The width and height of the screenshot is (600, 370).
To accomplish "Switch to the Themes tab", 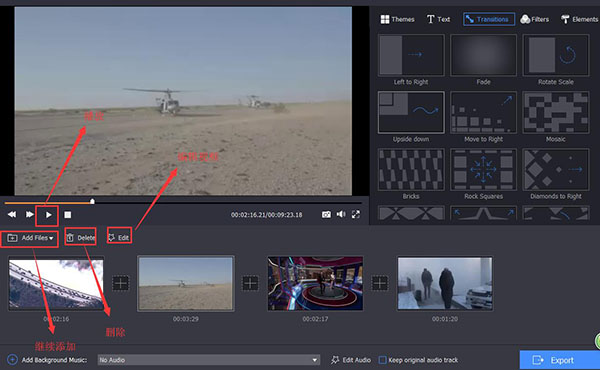I will click(398, 19).
